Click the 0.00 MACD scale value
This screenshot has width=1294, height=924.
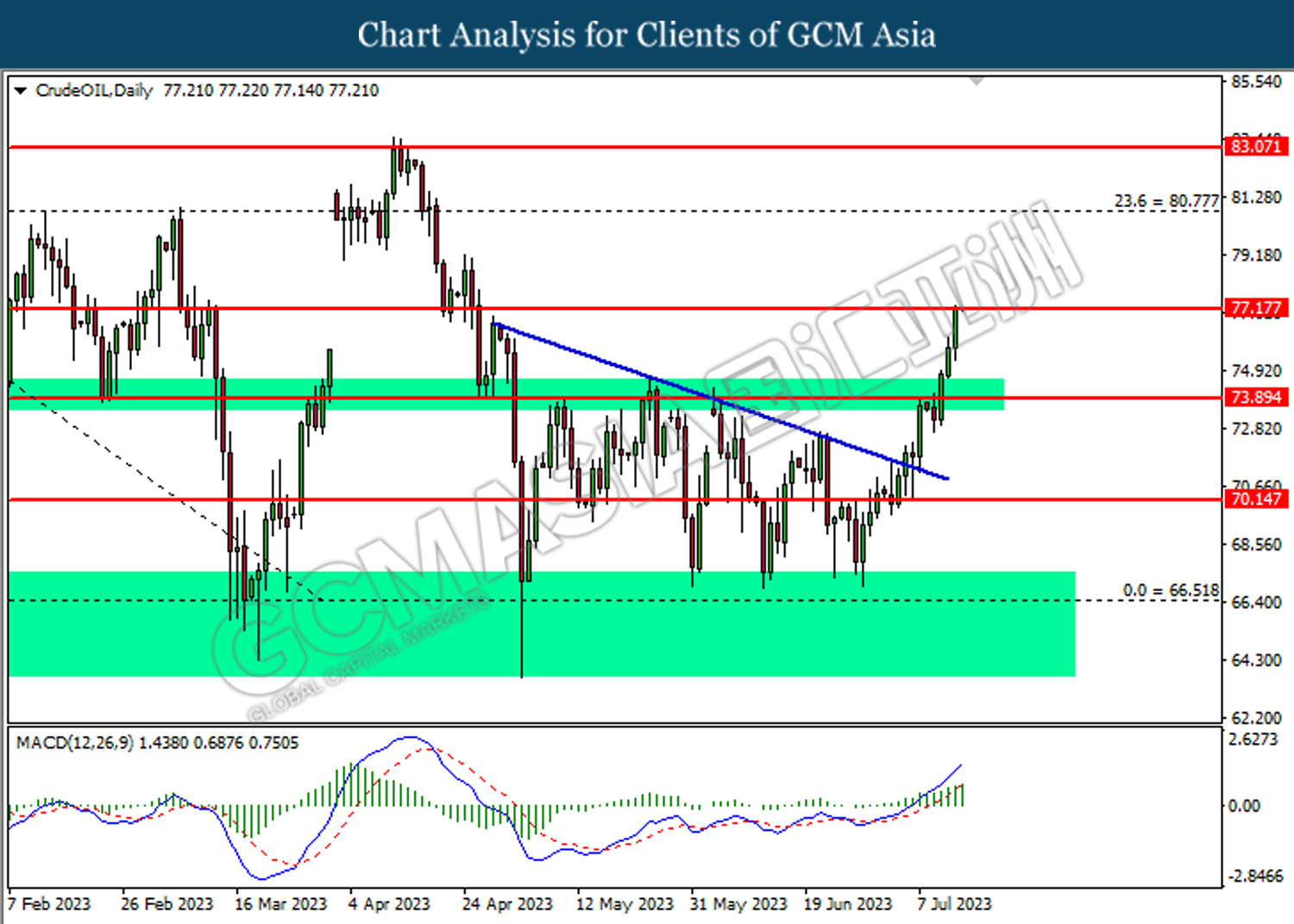click(x=1244, y=806)
